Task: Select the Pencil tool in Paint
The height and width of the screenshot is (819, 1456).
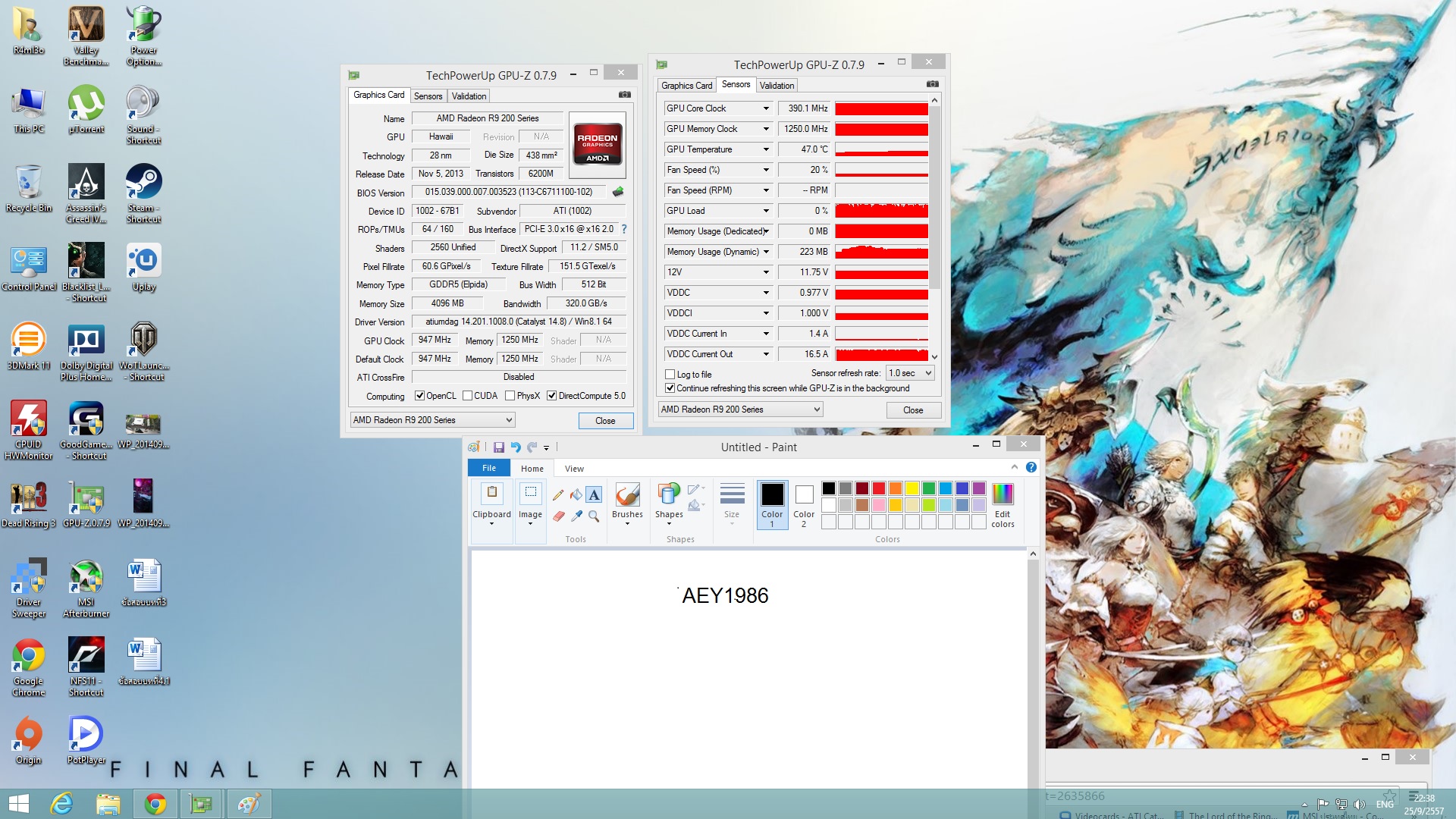Action: pyautogui.click(x=558, y=495)
